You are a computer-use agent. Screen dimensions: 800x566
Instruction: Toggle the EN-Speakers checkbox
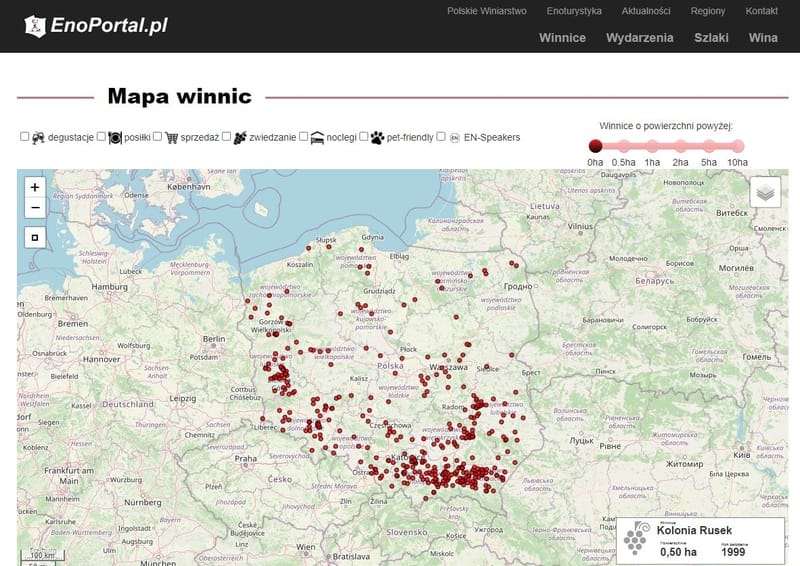point(441,137)
